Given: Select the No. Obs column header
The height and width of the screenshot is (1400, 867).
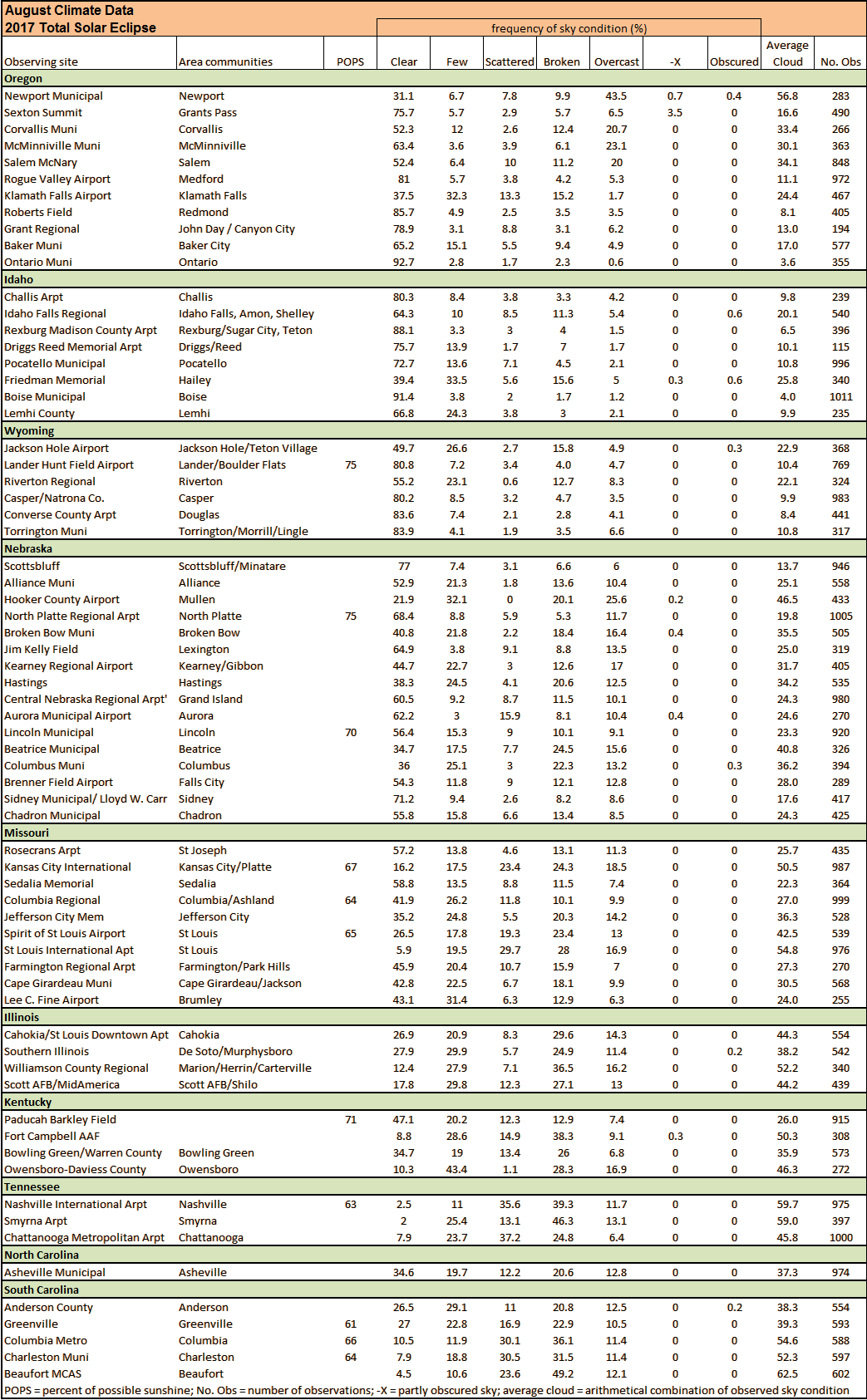Looking at the screenshot, I should (840, 61).
